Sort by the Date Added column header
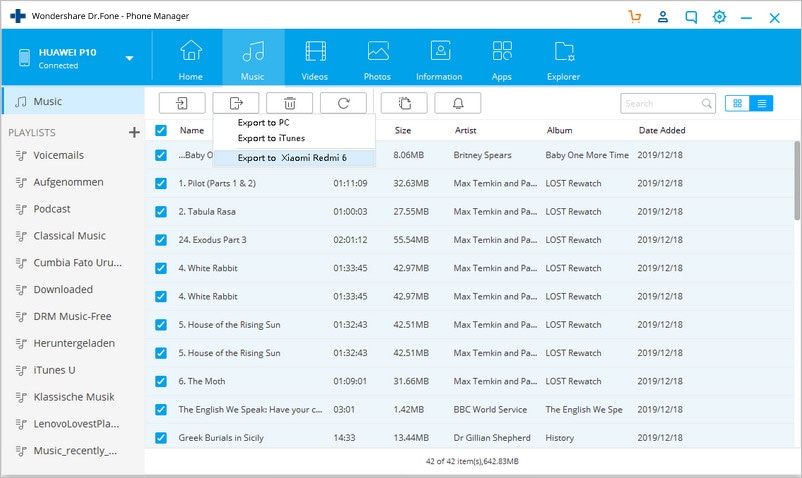The image size is (802, 478). (x=662, y=130)
